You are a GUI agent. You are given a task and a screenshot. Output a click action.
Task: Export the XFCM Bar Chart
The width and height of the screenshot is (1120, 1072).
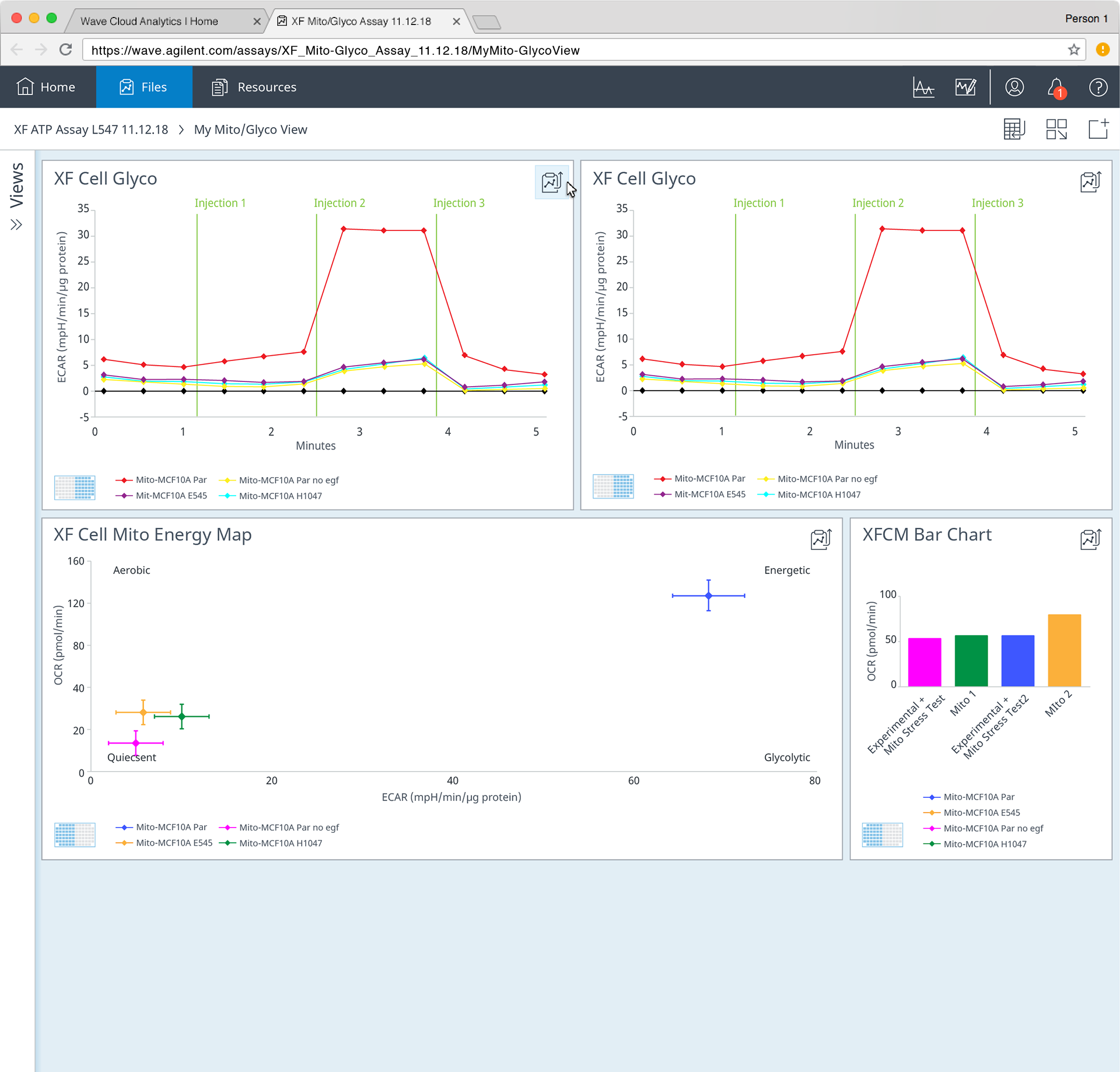click(1090, 539)
